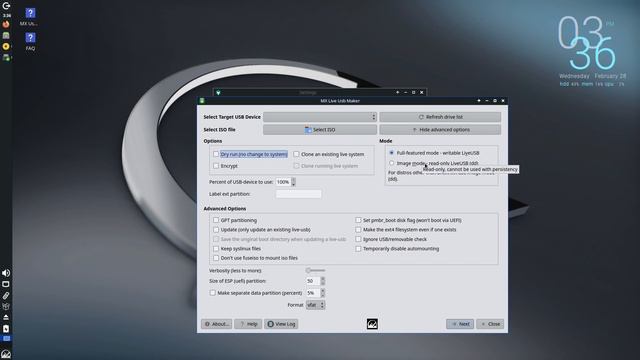Open the About... dialog

click(x=217, y=324)
